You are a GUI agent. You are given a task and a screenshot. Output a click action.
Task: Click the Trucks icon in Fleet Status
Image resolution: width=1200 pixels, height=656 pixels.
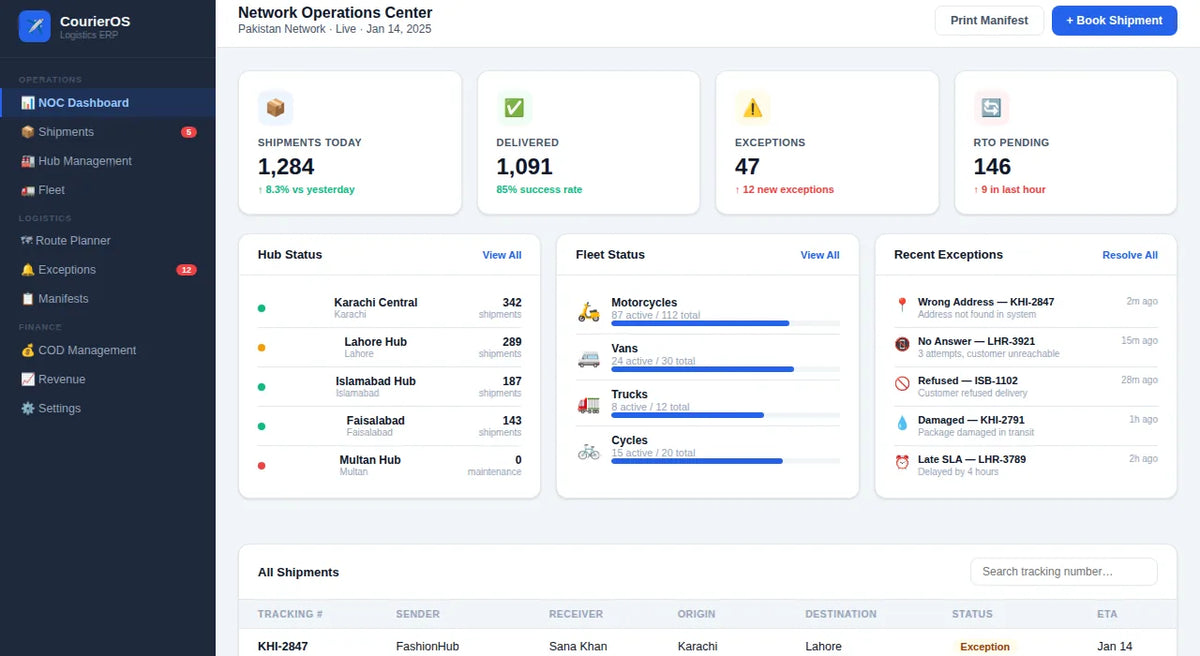click(589, 404)
